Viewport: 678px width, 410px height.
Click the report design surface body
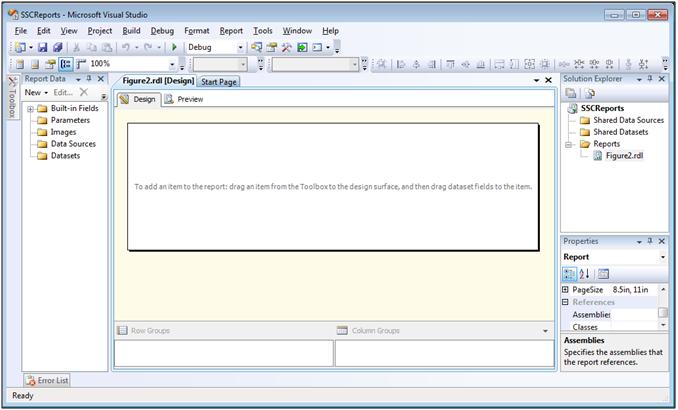333,187
